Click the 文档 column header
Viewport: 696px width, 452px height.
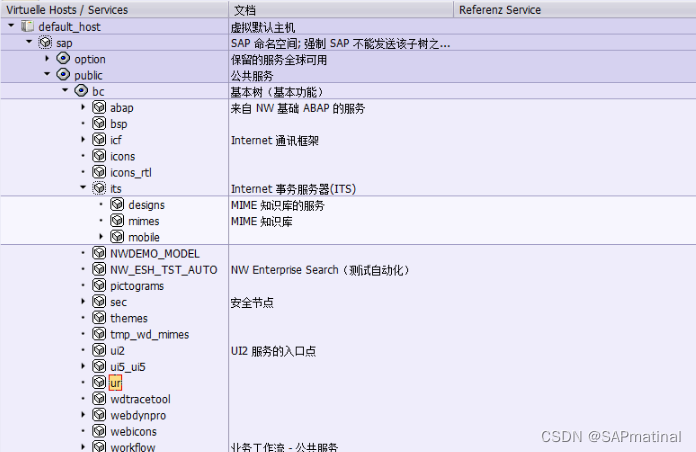tap(341, 9)
